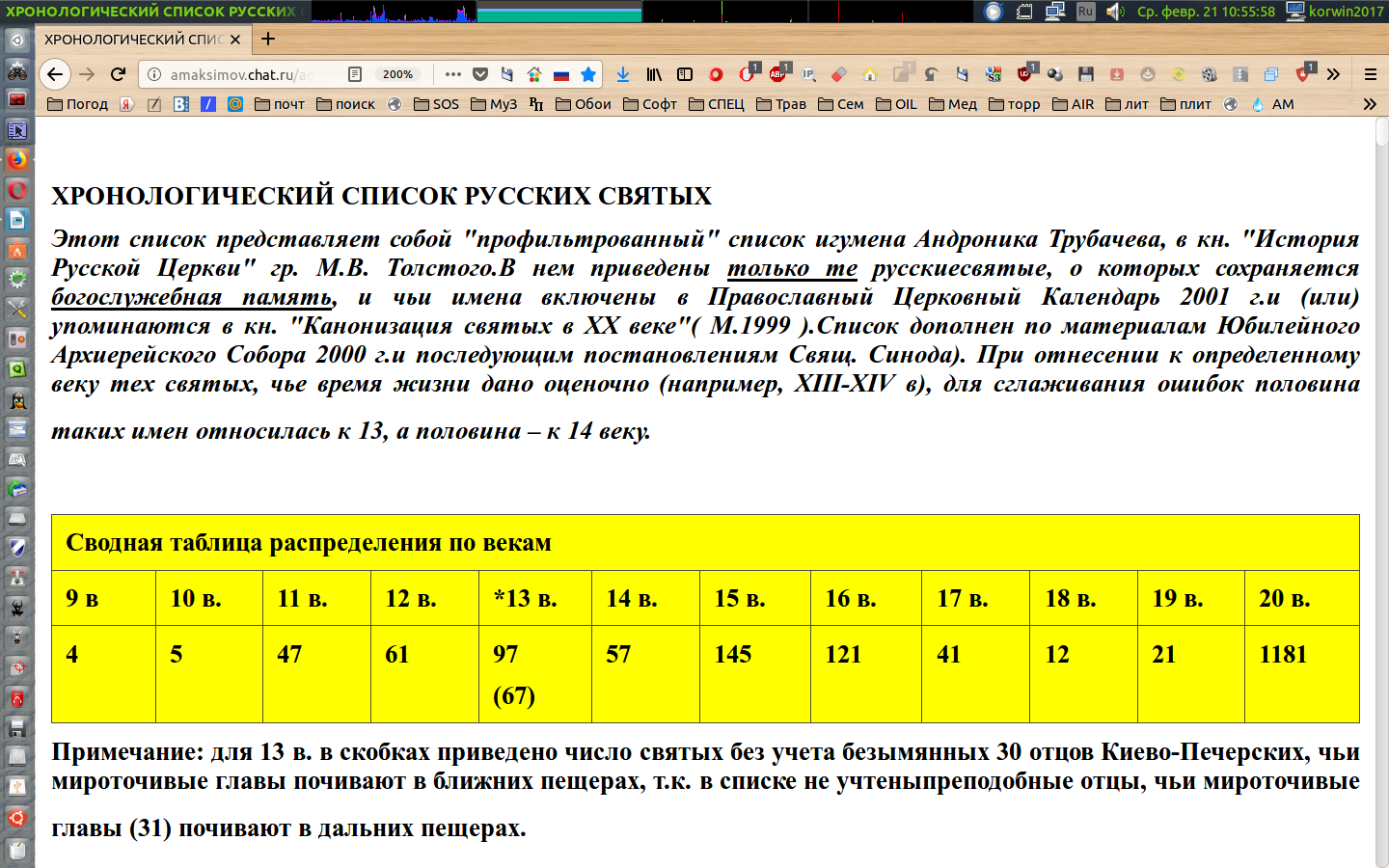Image resolution: width=1389 pixels, height=868 pixels.
Task: Select 'Сводная таблица распределения по векам' heading
Action: (x=309, y=542)
